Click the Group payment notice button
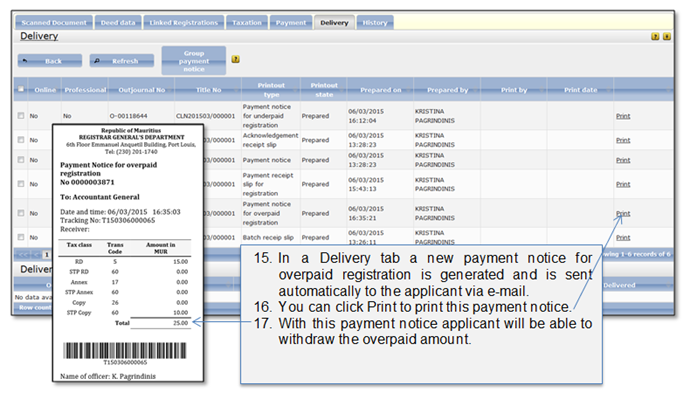Screen dimensions: 684x399 pyautogui.click(x=194, y=61)
